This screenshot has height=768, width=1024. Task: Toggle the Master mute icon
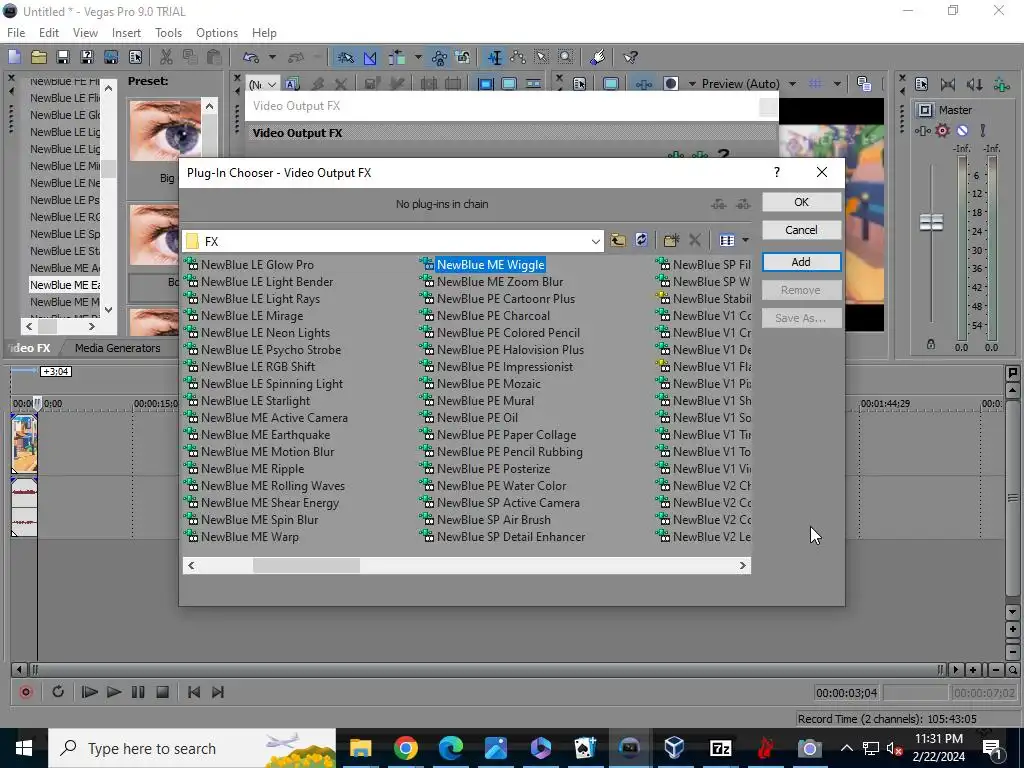963,131
